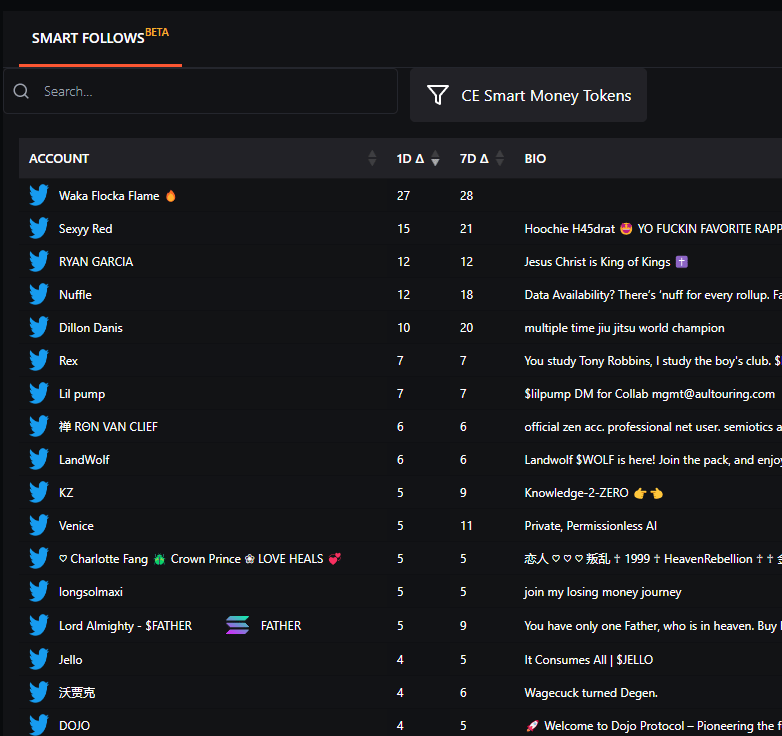Click the ACCOUNT column header
Screen dimensions: 782x736
[59, 159]
